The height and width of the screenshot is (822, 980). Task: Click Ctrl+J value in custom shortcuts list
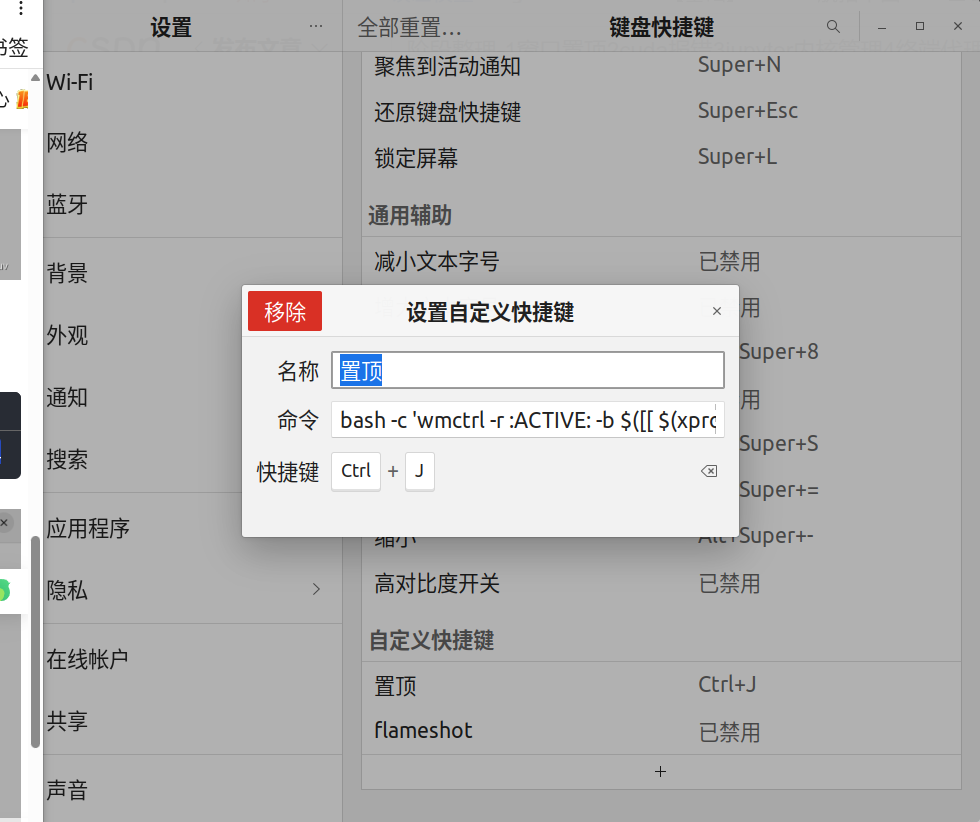[727, 684]
